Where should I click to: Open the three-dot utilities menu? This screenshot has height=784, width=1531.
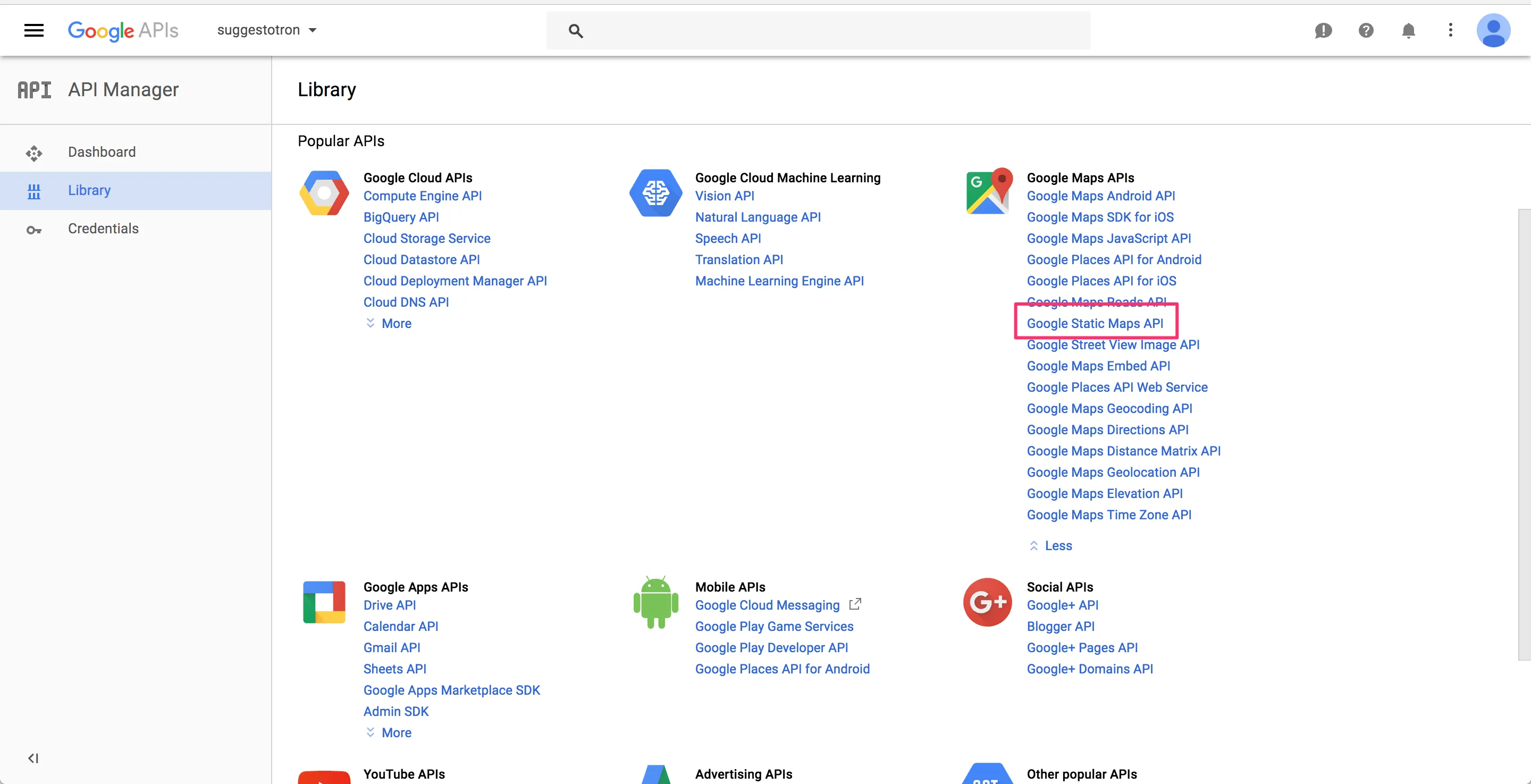[1450, 30]
